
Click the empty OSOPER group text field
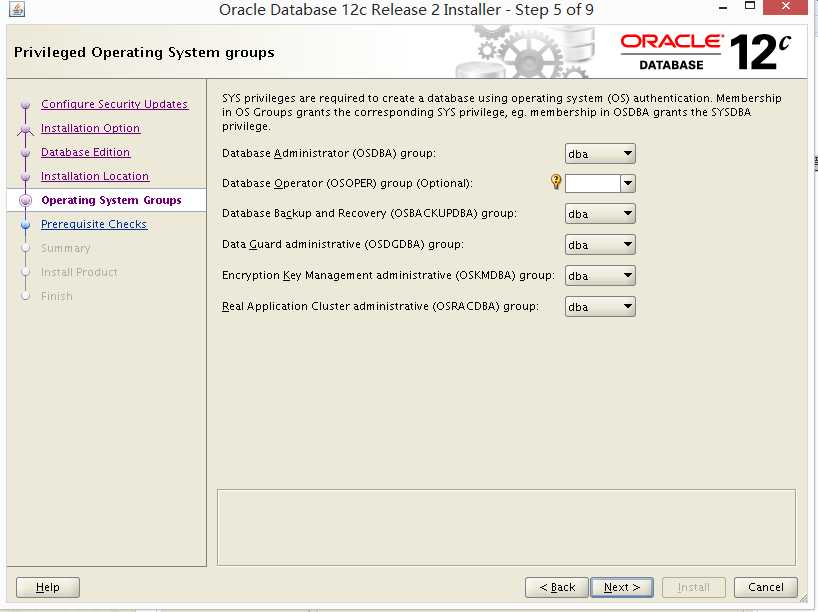pyautogui.click(x=593, y=183)
